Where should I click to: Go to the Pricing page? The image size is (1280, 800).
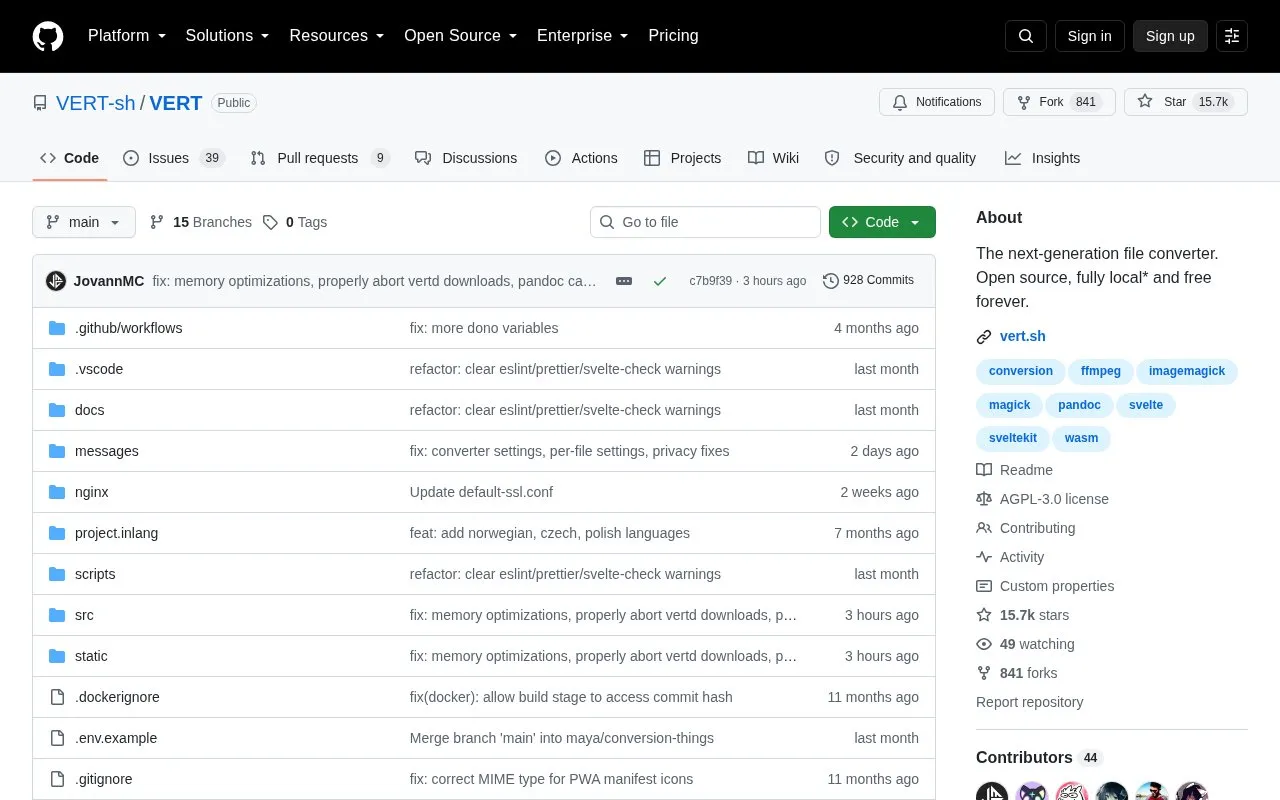click(x=673, y=36)
